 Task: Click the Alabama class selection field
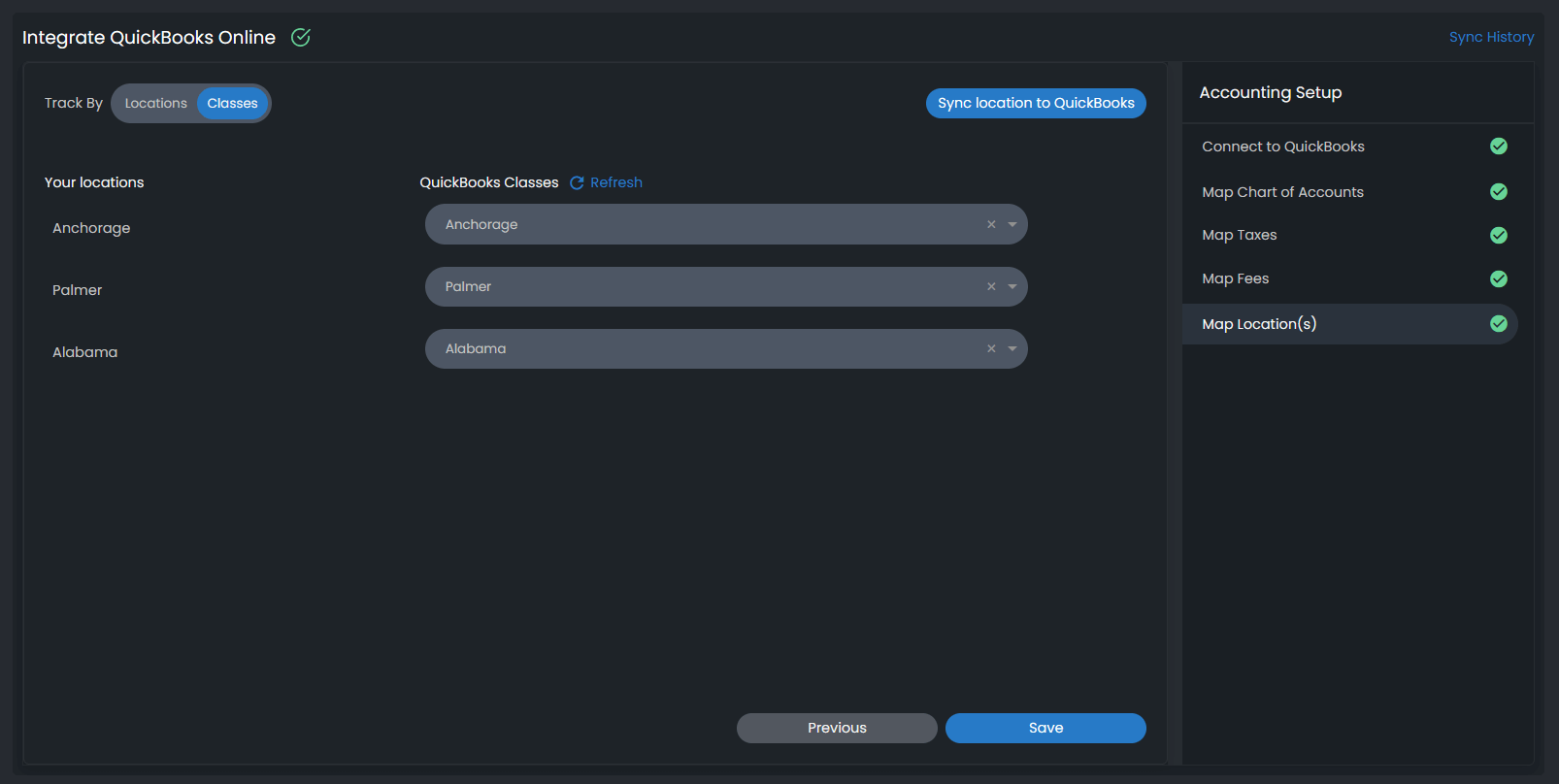pos(726,348)
